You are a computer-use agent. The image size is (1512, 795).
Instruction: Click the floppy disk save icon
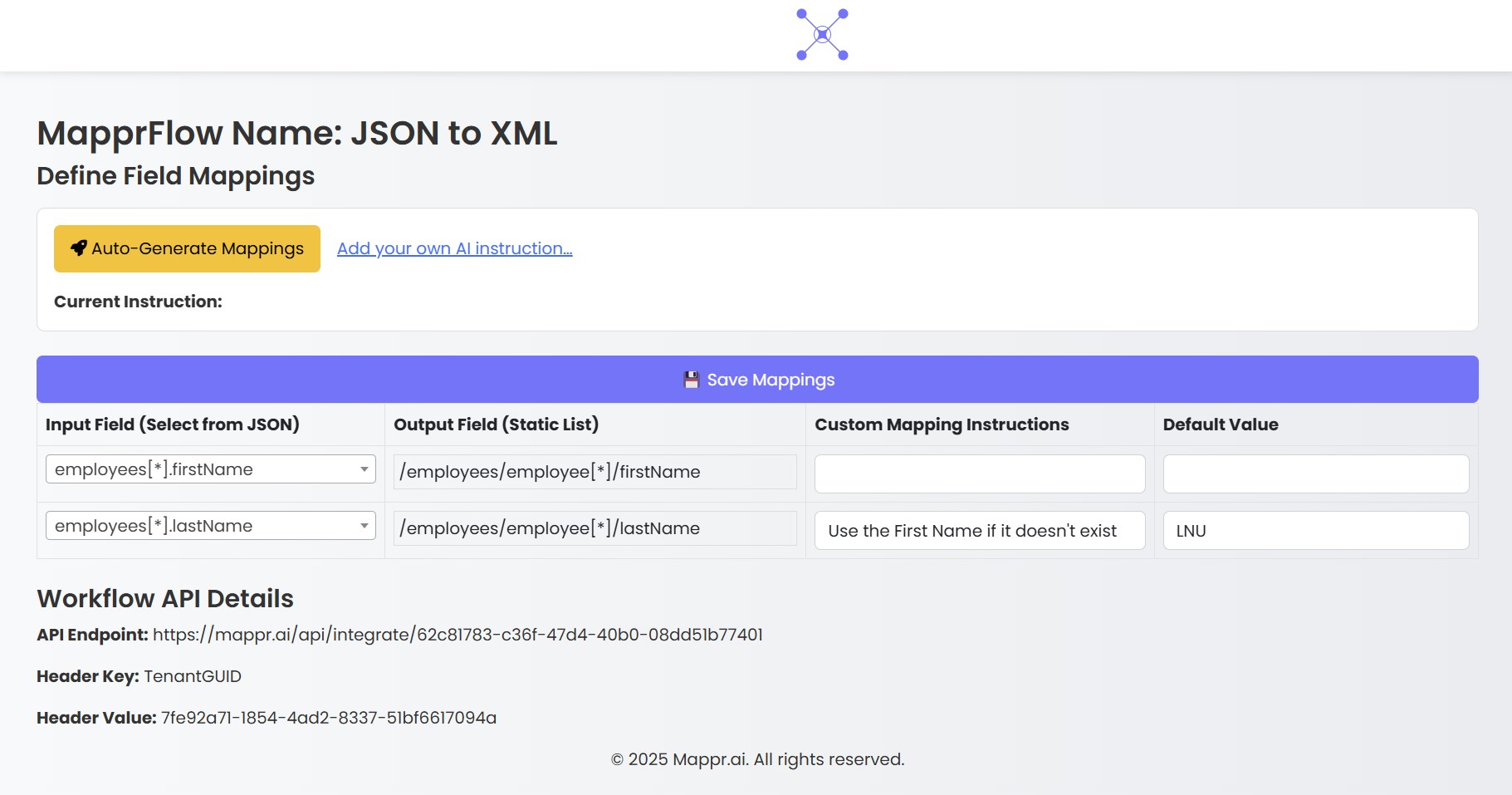tap(691, 380)
